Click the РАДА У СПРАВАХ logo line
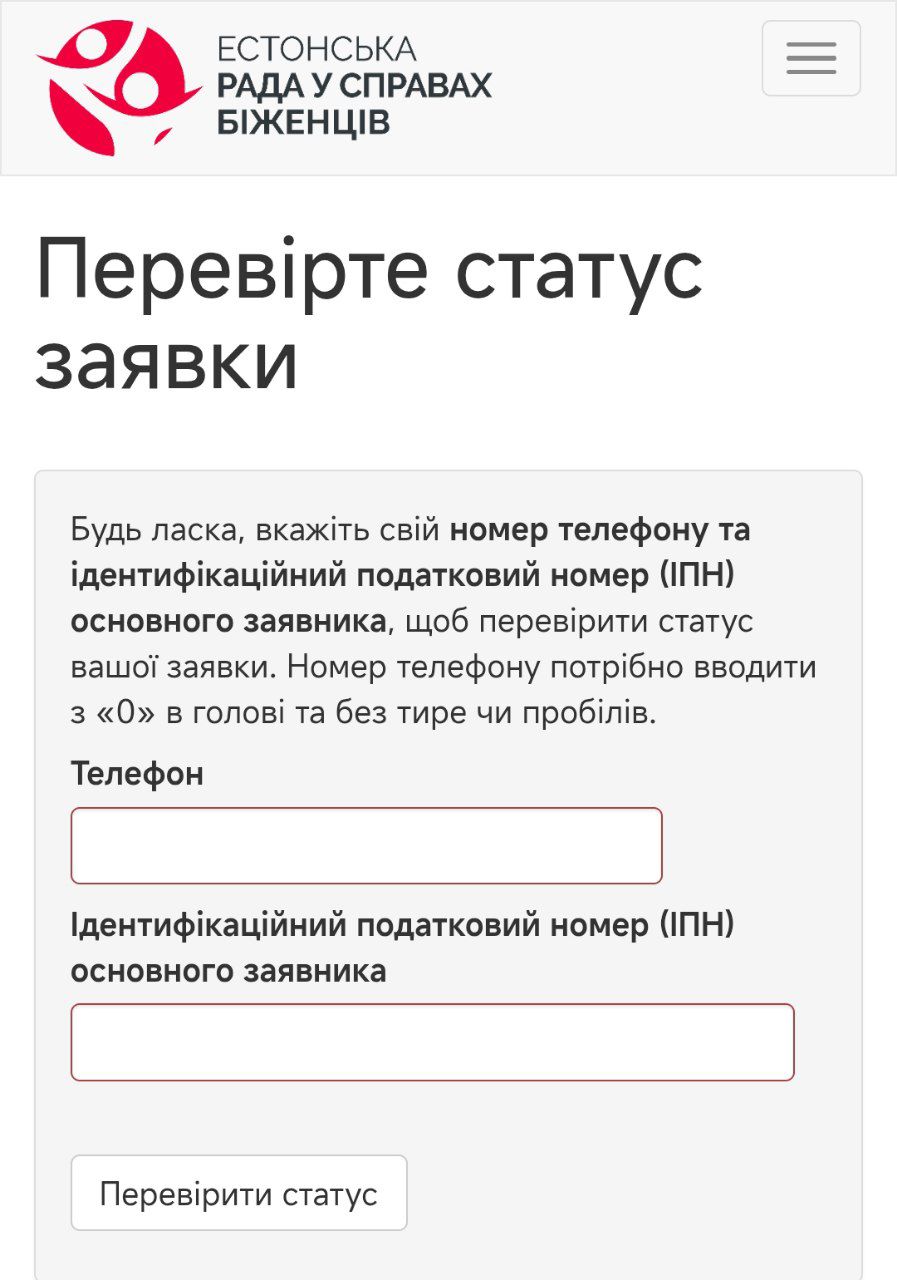Image resolution: width=897 pixels, height=1280 pixels. [x=354, y=85]
